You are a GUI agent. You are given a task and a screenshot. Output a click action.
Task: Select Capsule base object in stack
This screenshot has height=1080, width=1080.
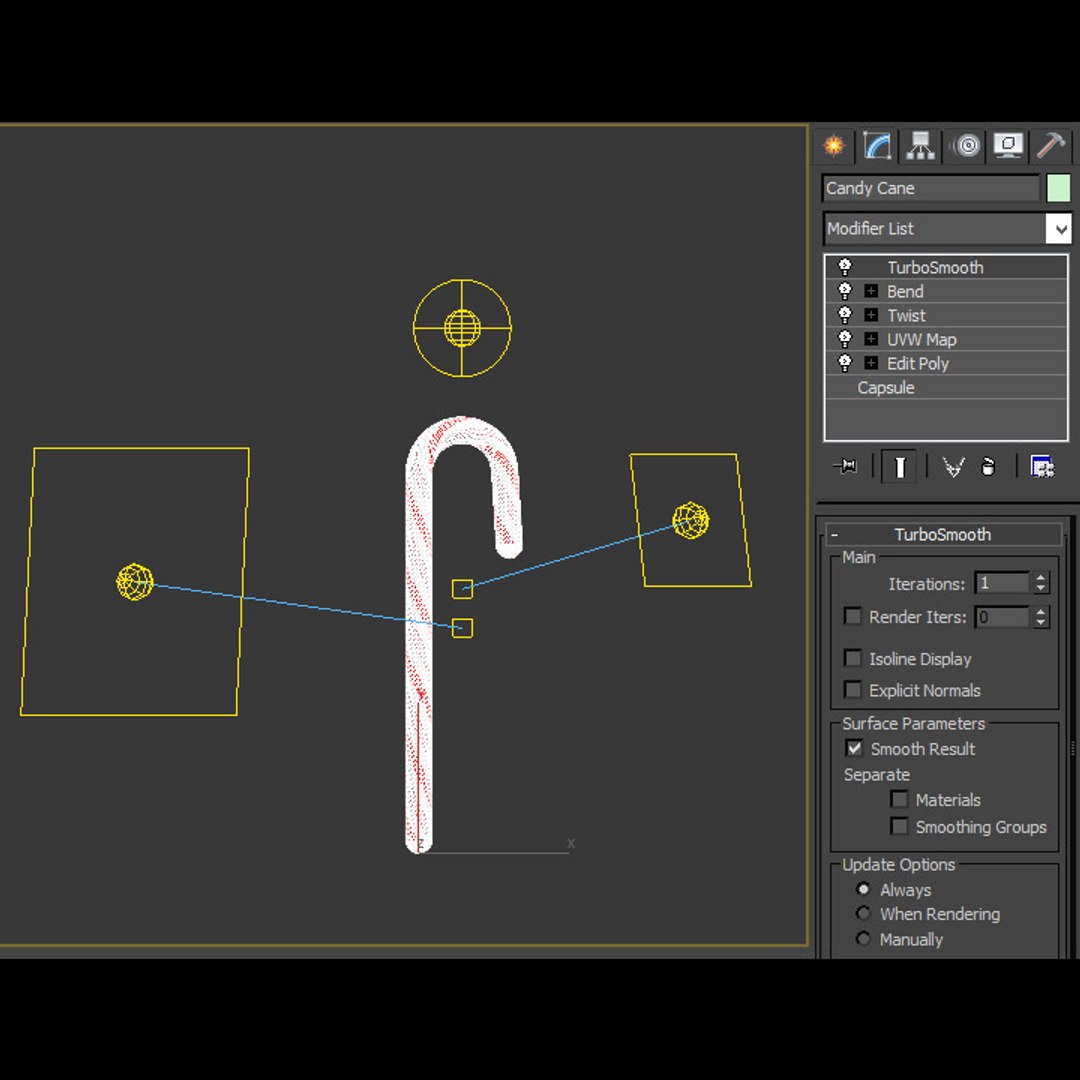(886, 388)
